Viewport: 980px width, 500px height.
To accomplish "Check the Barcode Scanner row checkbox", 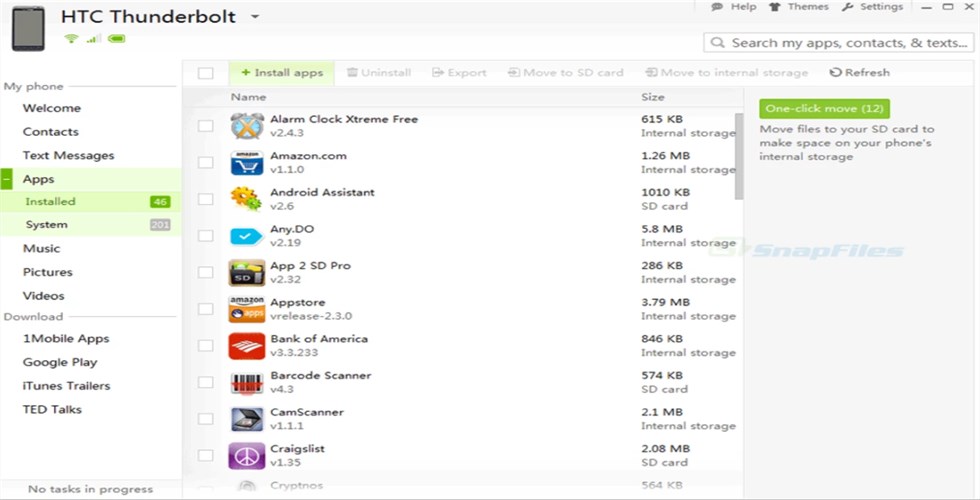I will pyautogui.click(x=206, y=382).
